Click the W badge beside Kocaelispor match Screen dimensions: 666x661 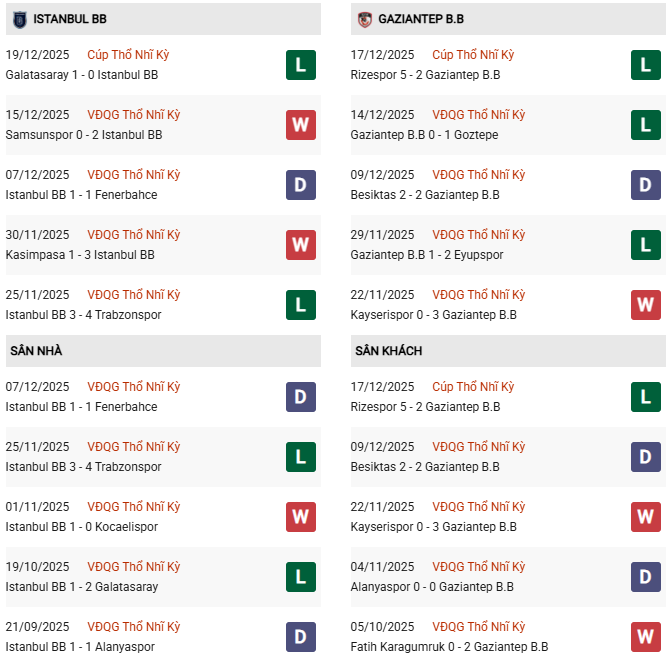[300, 517]
